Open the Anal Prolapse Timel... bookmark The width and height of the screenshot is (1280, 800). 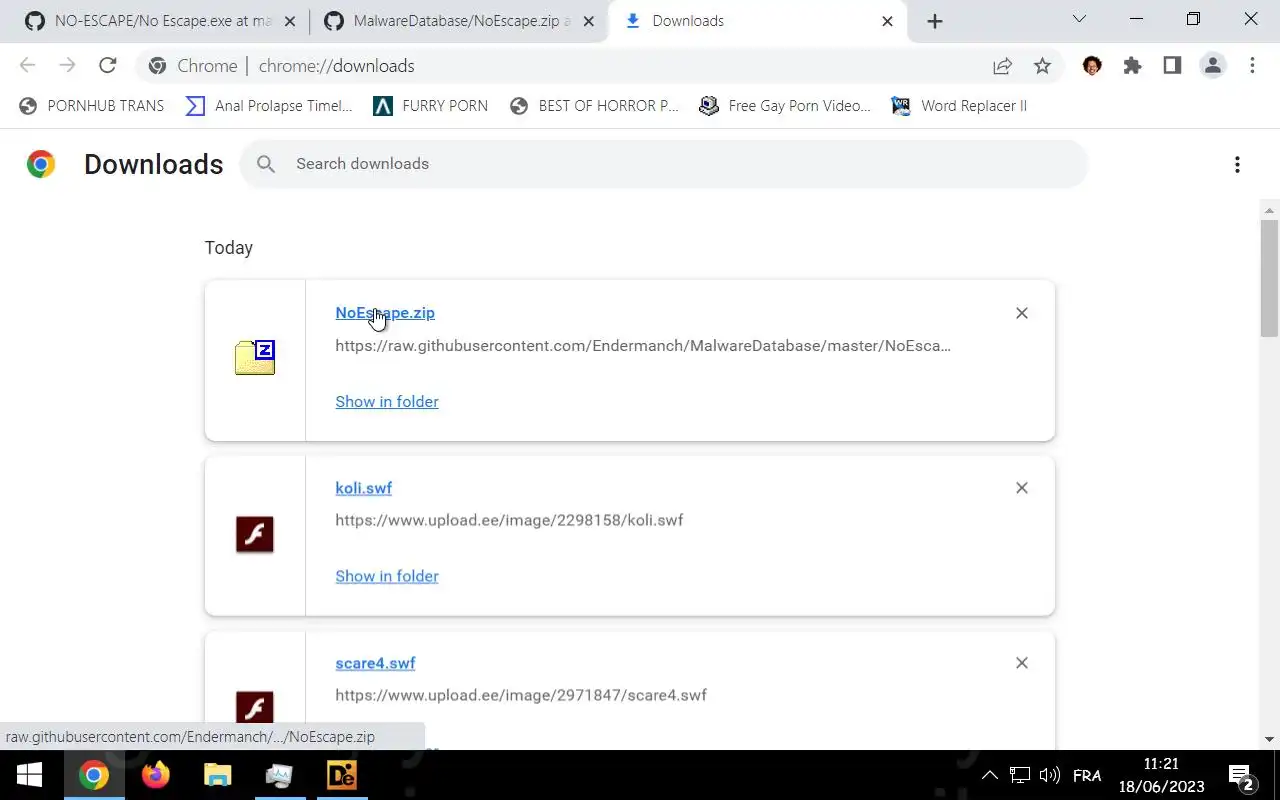click(269, 106)
